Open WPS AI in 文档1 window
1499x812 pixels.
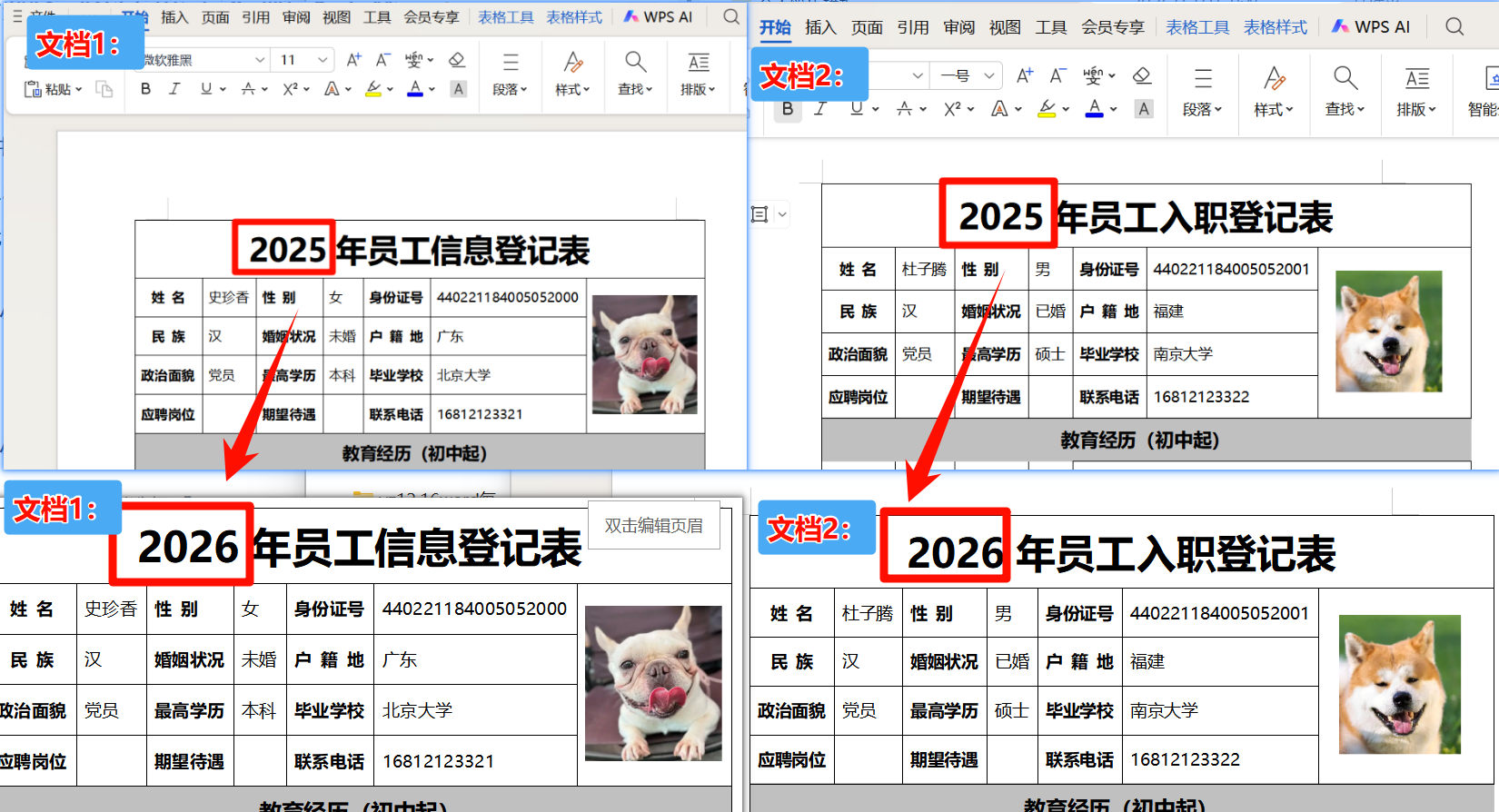point(658,16)
